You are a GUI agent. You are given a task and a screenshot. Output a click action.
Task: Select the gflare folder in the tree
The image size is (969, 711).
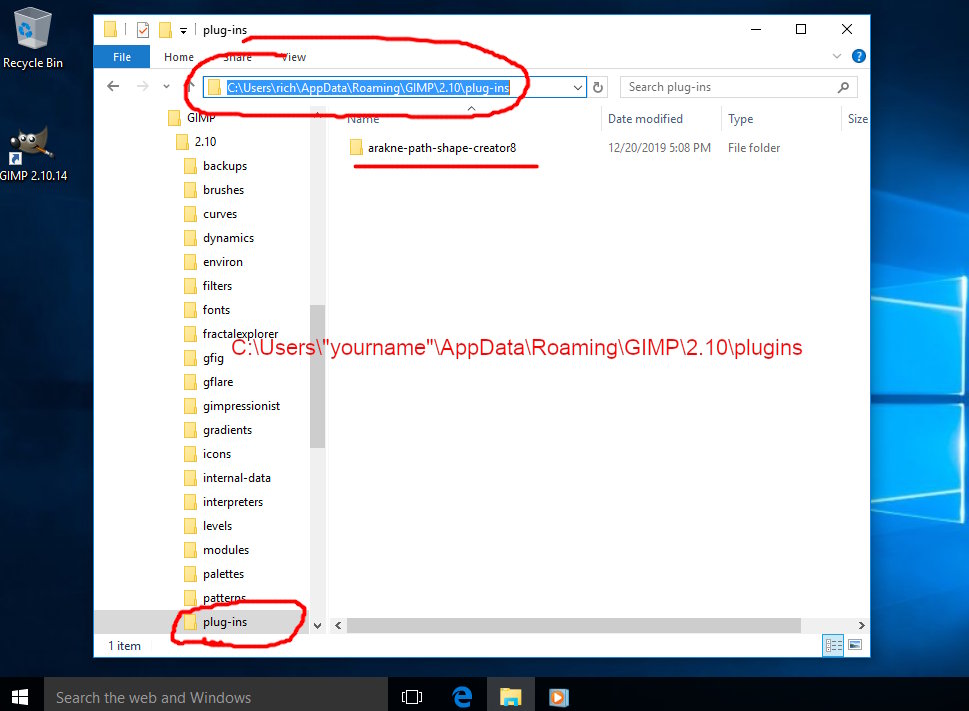coord(209,382)
